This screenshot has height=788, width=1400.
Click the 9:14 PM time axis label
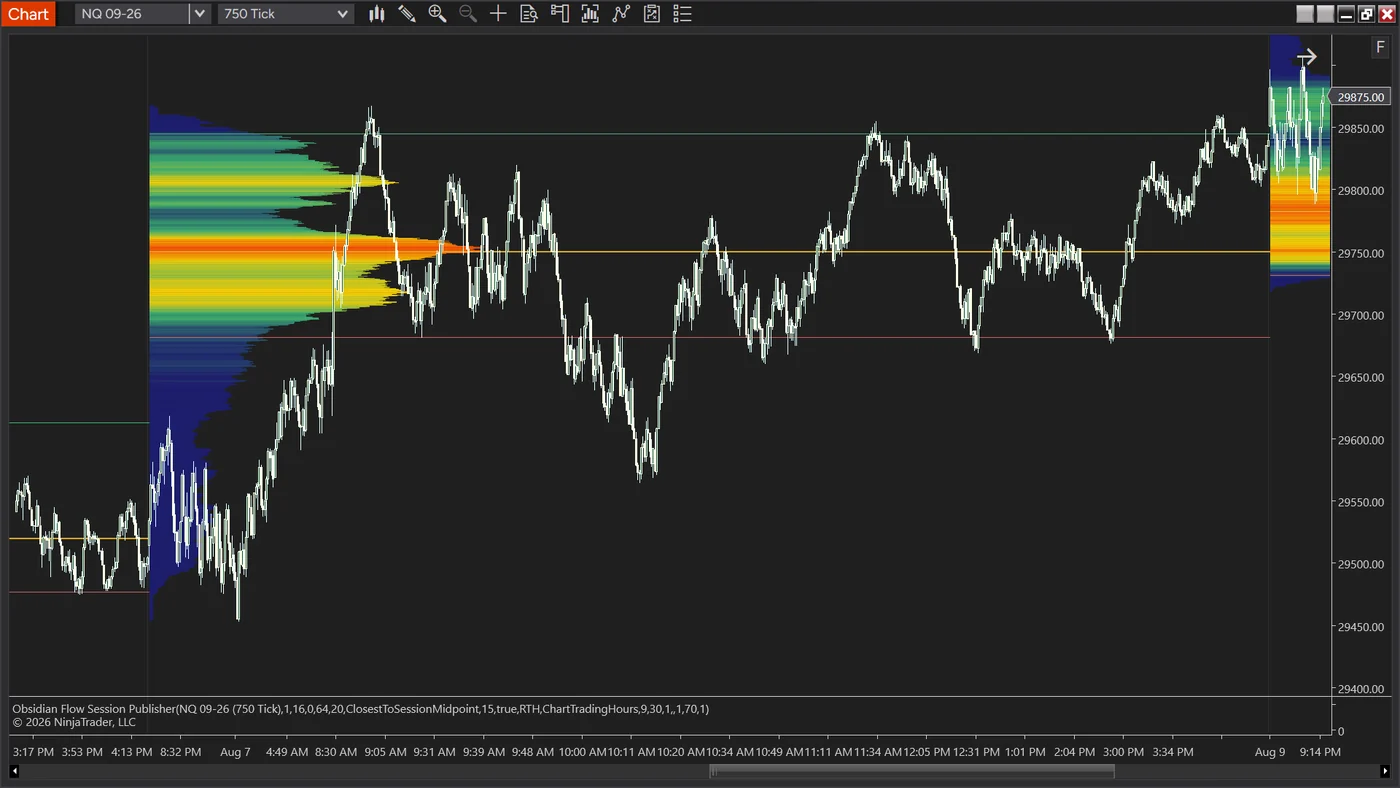tap(1322, 752)
